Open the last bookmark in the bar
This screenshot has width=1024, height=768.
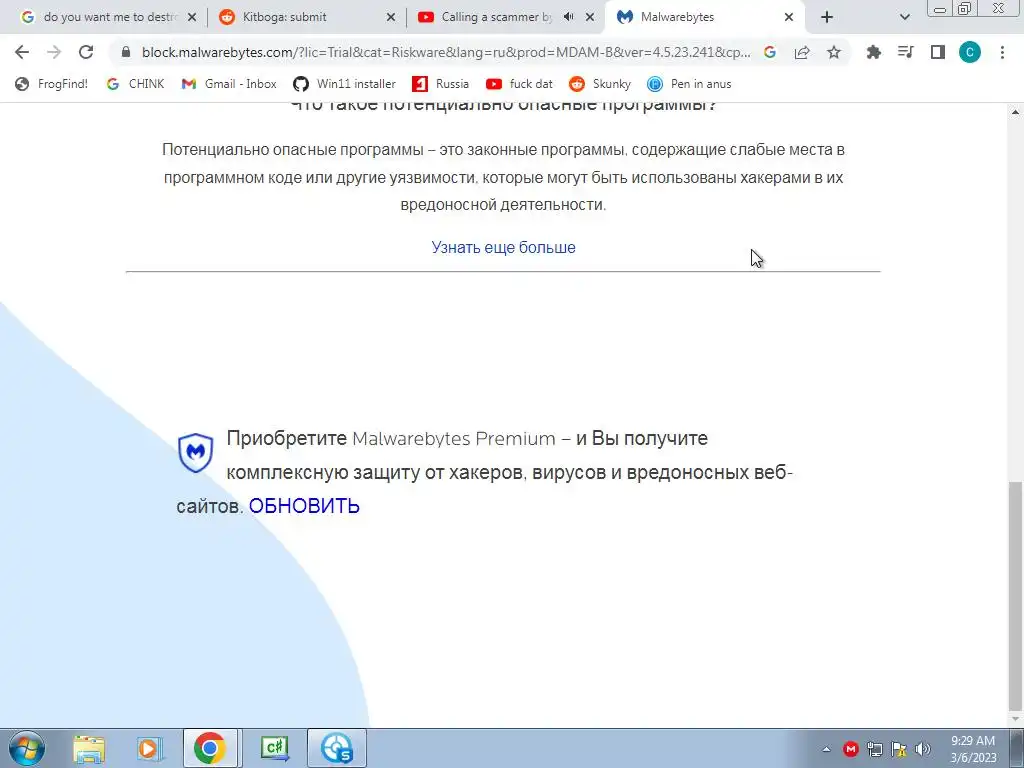(x=689, y=84)
